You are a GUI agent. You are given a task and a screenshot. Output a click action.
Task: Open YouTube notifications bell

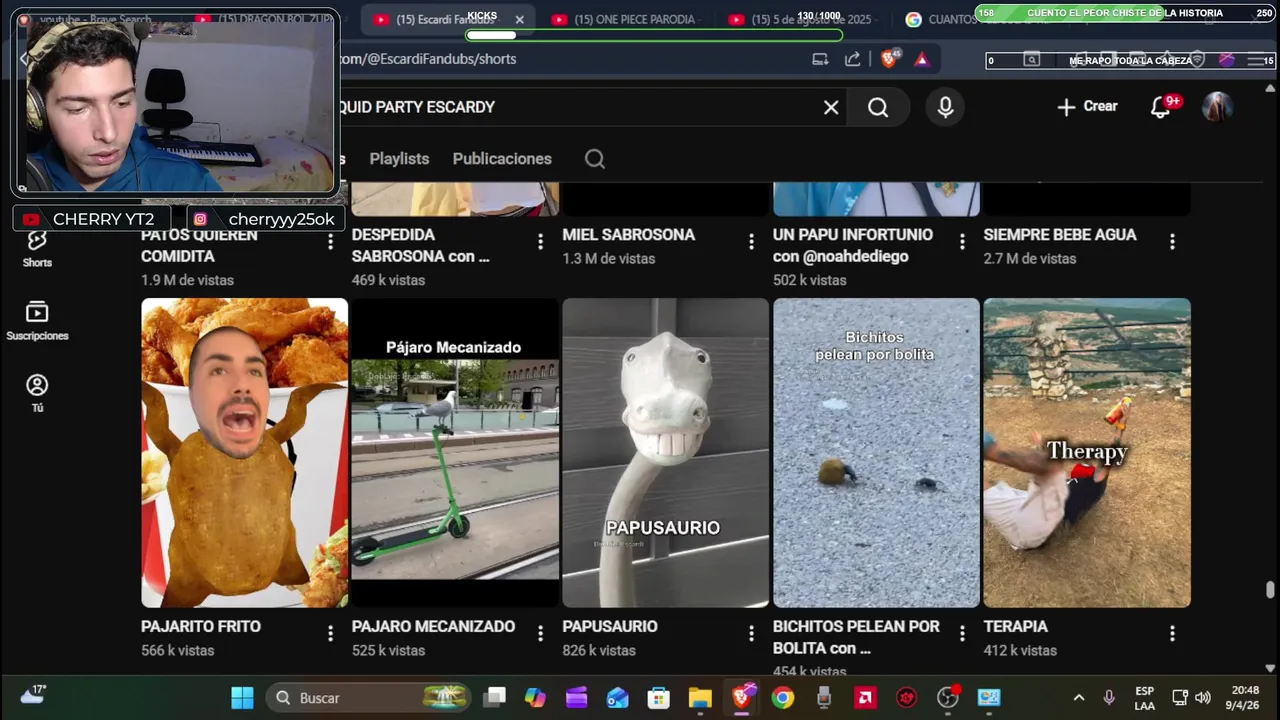(x=1161, y=107)
